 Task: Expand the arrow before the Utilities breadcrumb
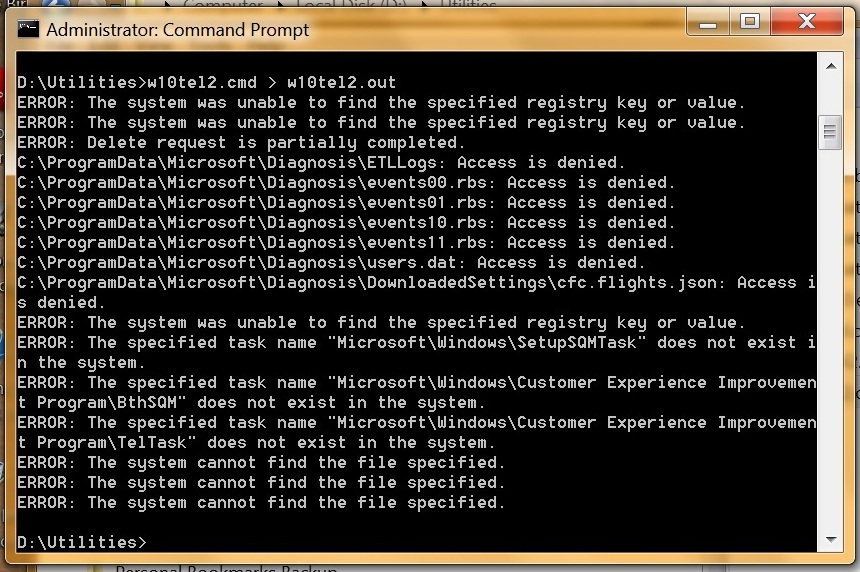[x=423, y=5]
